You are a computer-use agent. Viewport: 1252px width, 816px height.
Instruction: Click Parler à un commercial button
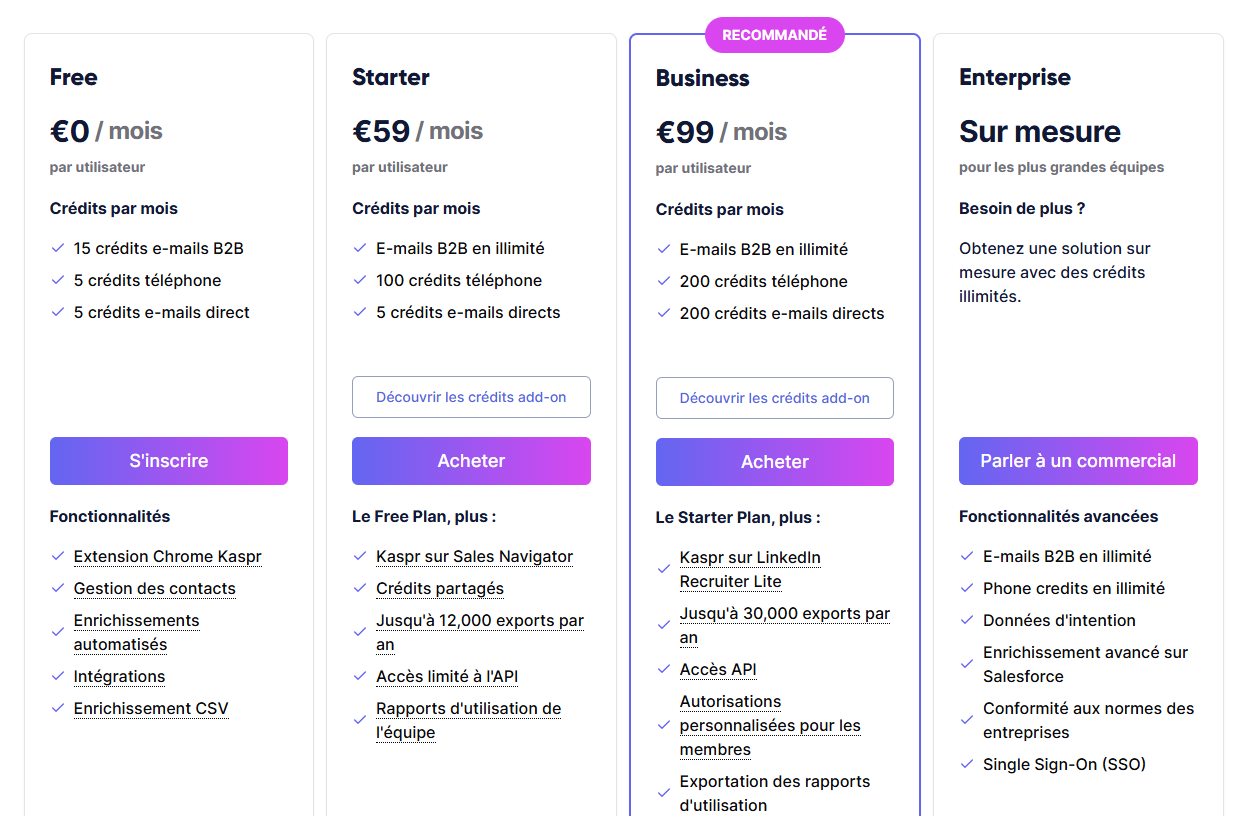coord(1078,461)
